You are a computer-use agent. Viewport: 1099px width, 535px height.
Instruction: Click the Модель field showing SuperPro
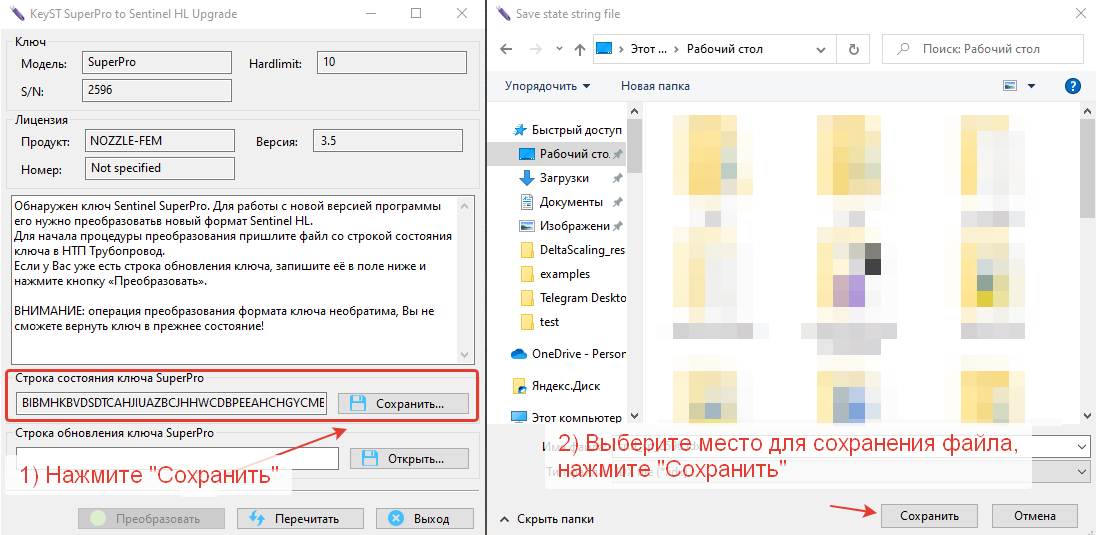157,62
